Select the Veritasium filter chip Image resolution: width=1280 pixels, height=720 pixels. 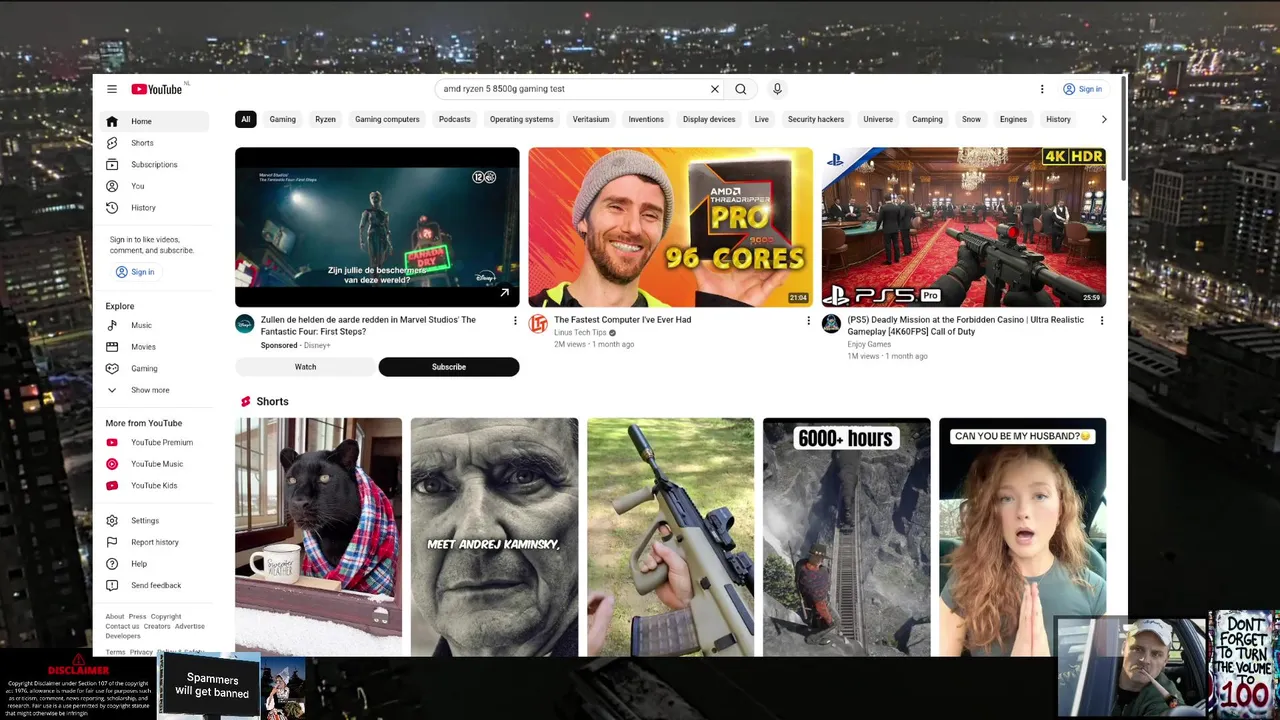[591, 119]
